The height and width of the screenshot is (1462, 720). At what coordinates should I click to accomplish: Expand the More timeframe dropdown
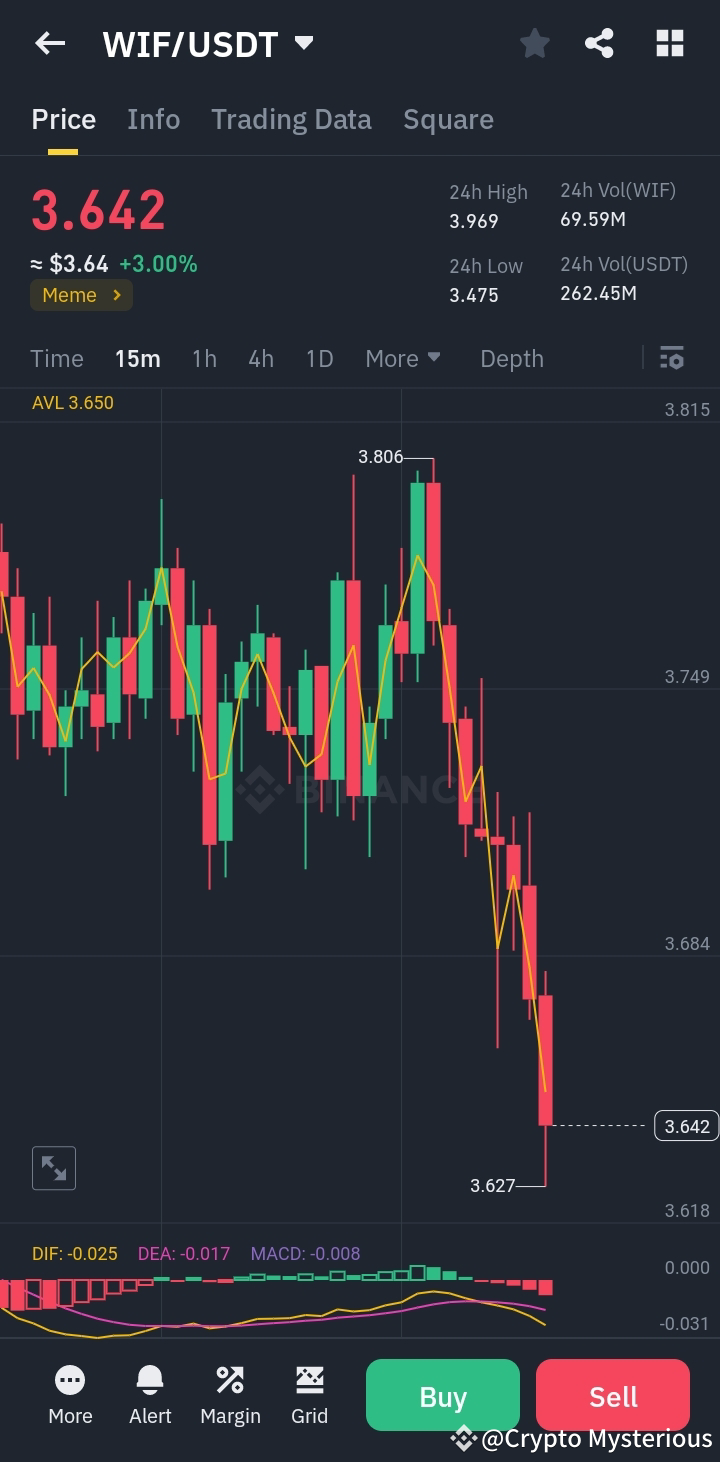tap(403, 358)
